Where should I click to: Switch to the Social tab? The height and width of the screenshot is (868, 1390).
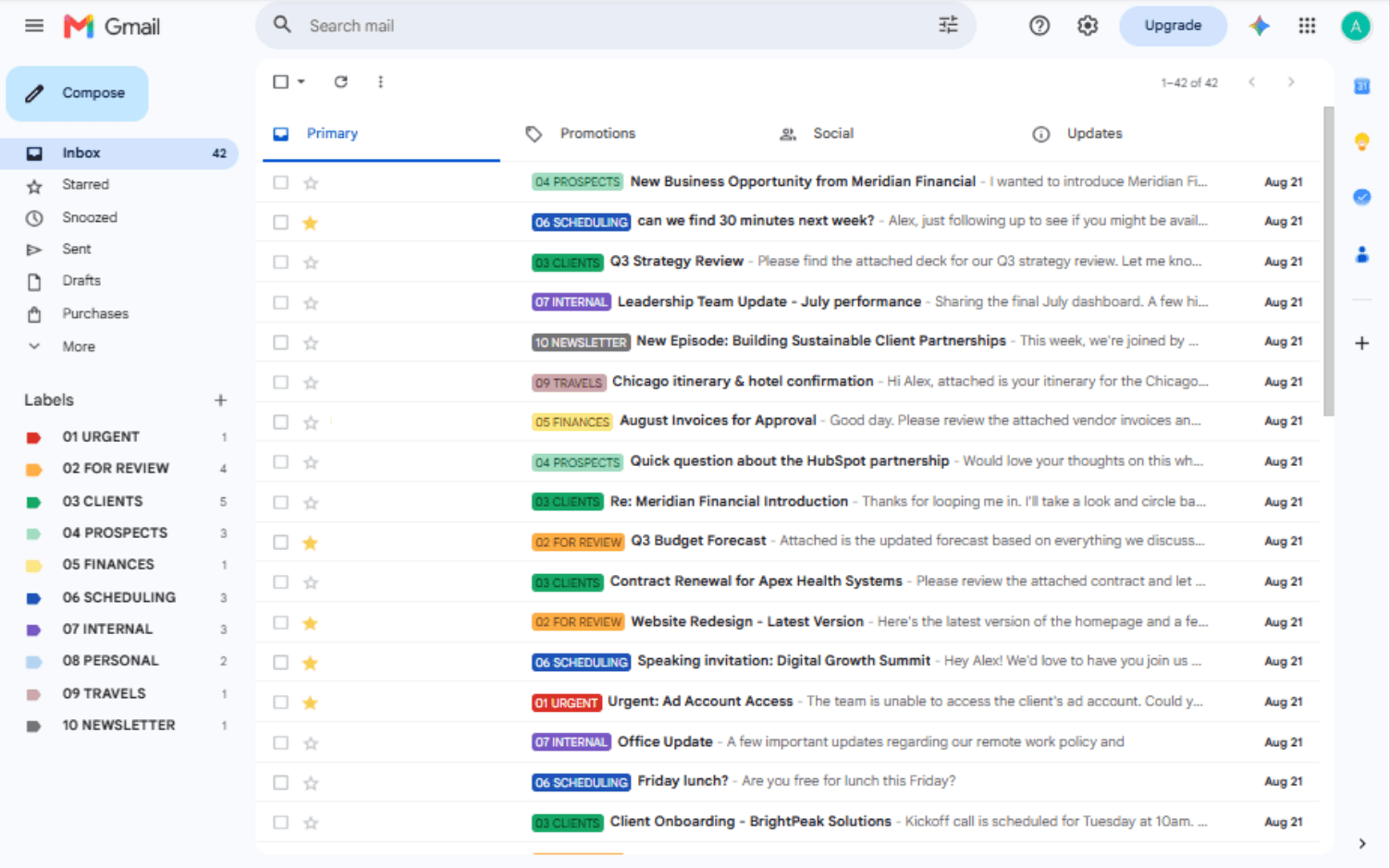833,134
